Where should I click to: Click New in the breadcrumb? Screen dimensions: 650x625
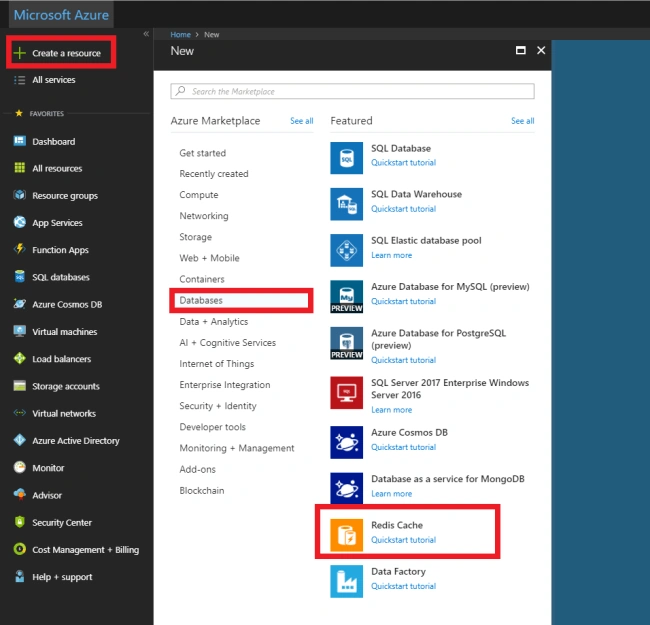click(x=211, y=34)
